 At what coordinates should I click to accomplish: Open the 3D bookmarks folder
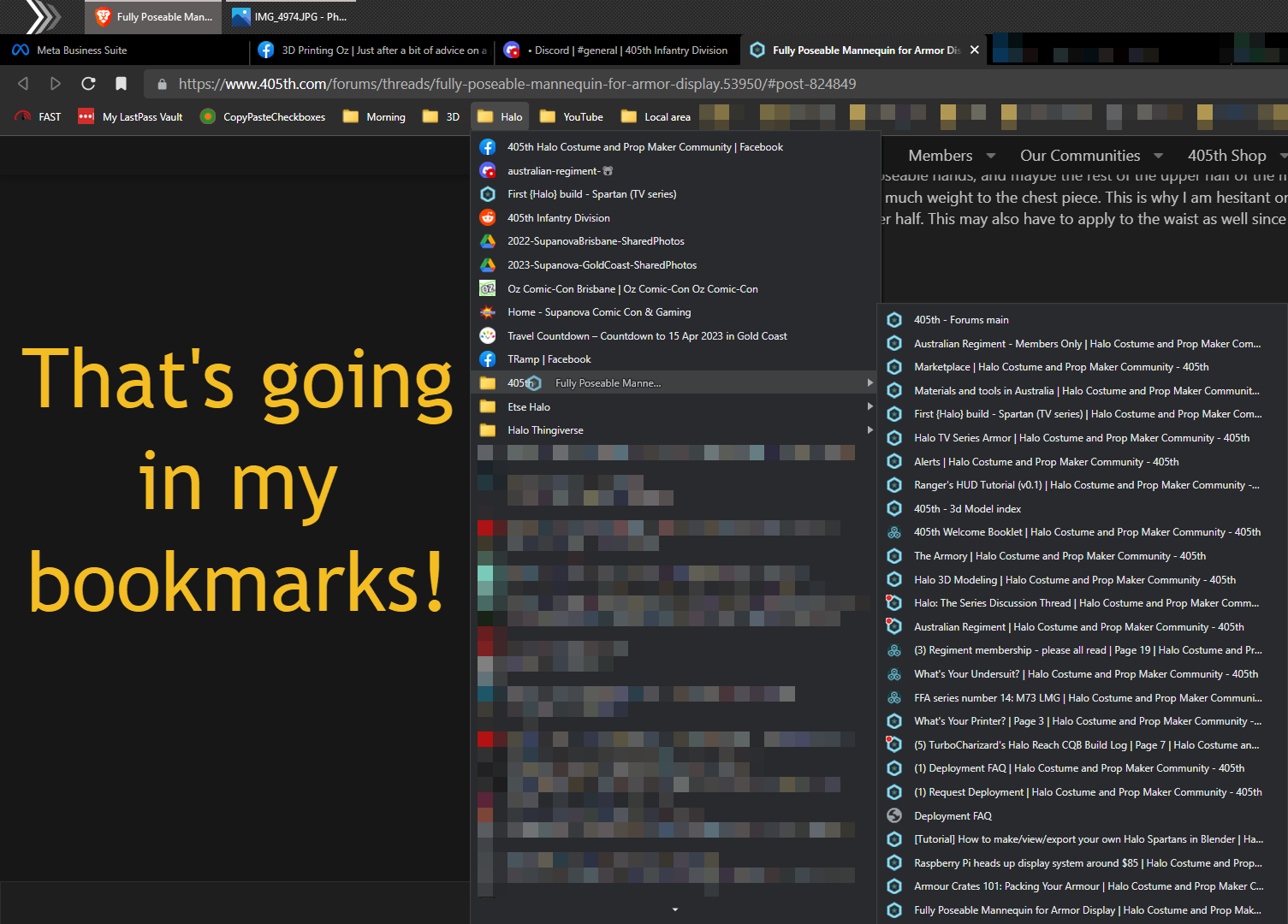point(442,116)
